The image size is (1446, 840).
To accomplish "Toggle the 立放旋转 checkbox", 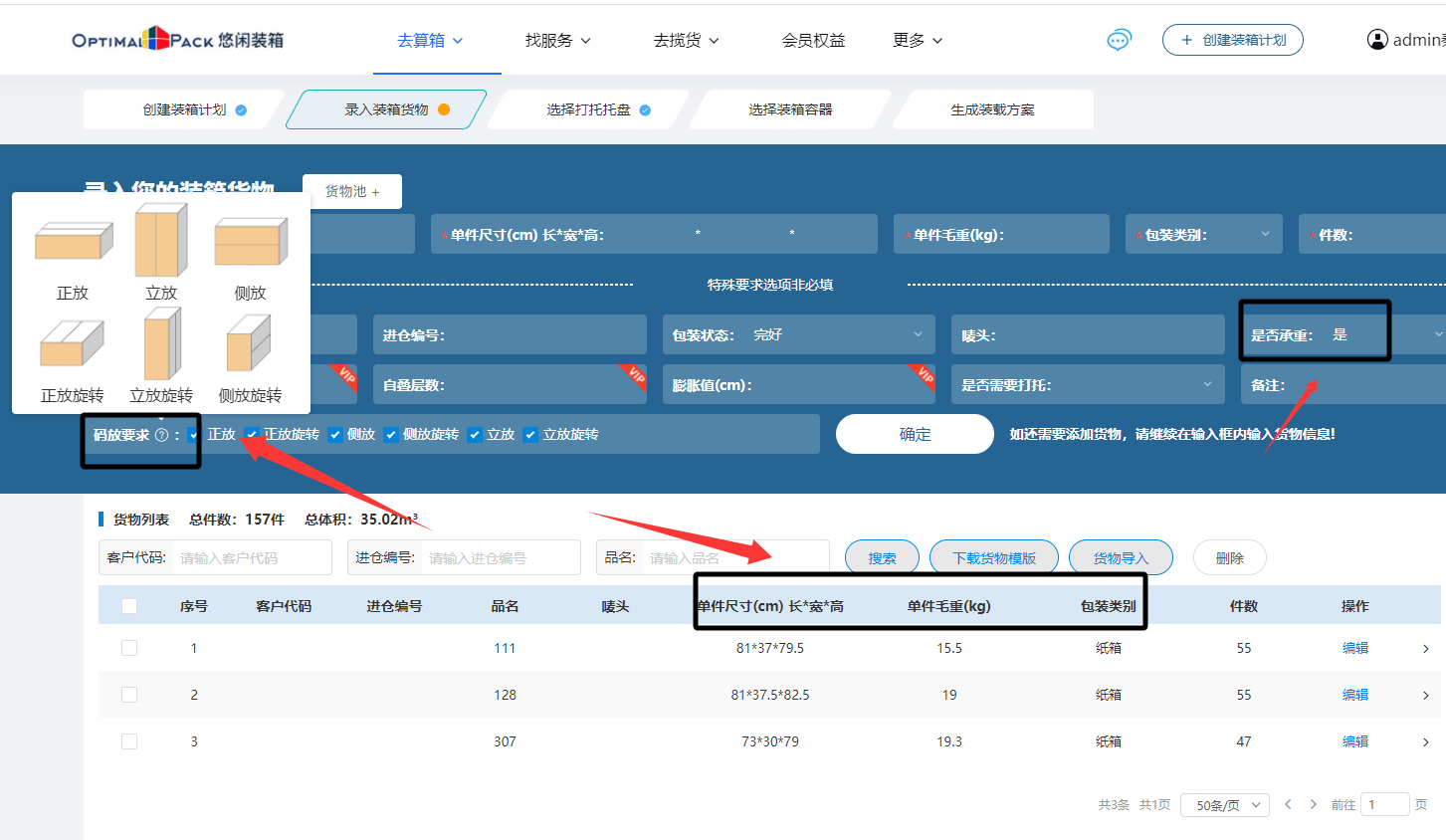I will coord(530,435).
